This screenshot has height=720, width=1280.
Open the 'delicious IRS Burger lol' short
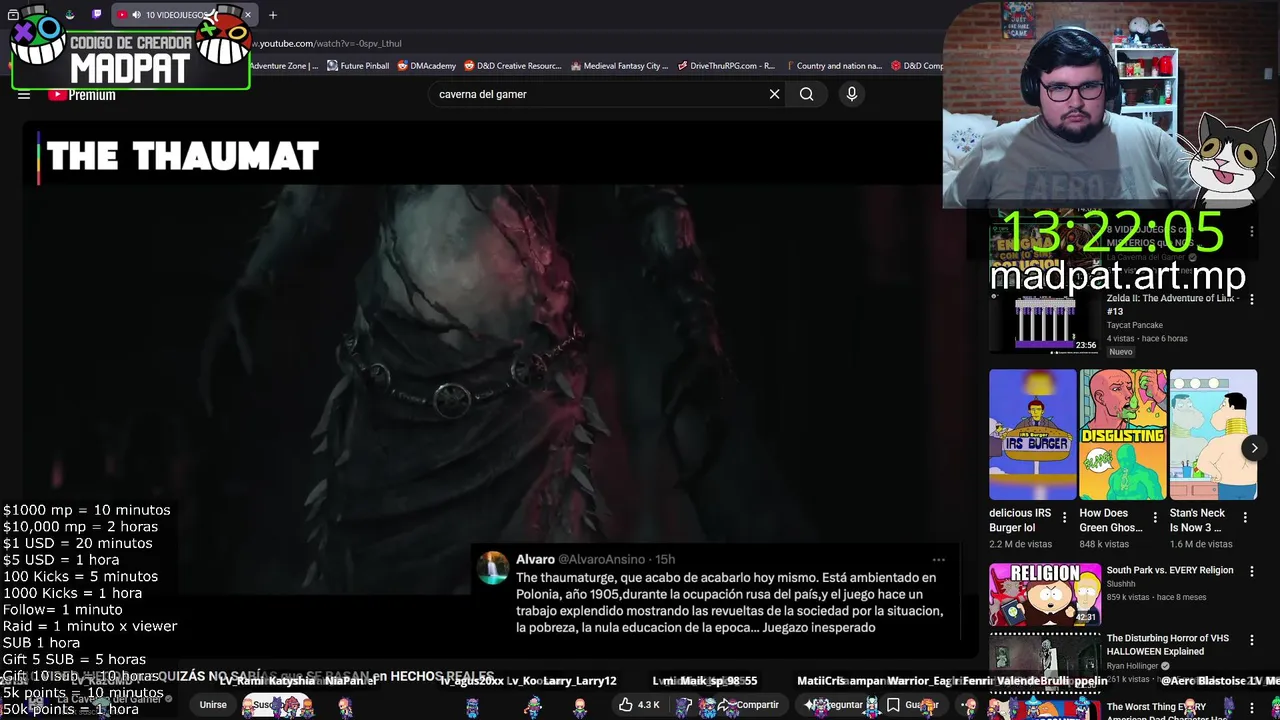(1033, 434)
